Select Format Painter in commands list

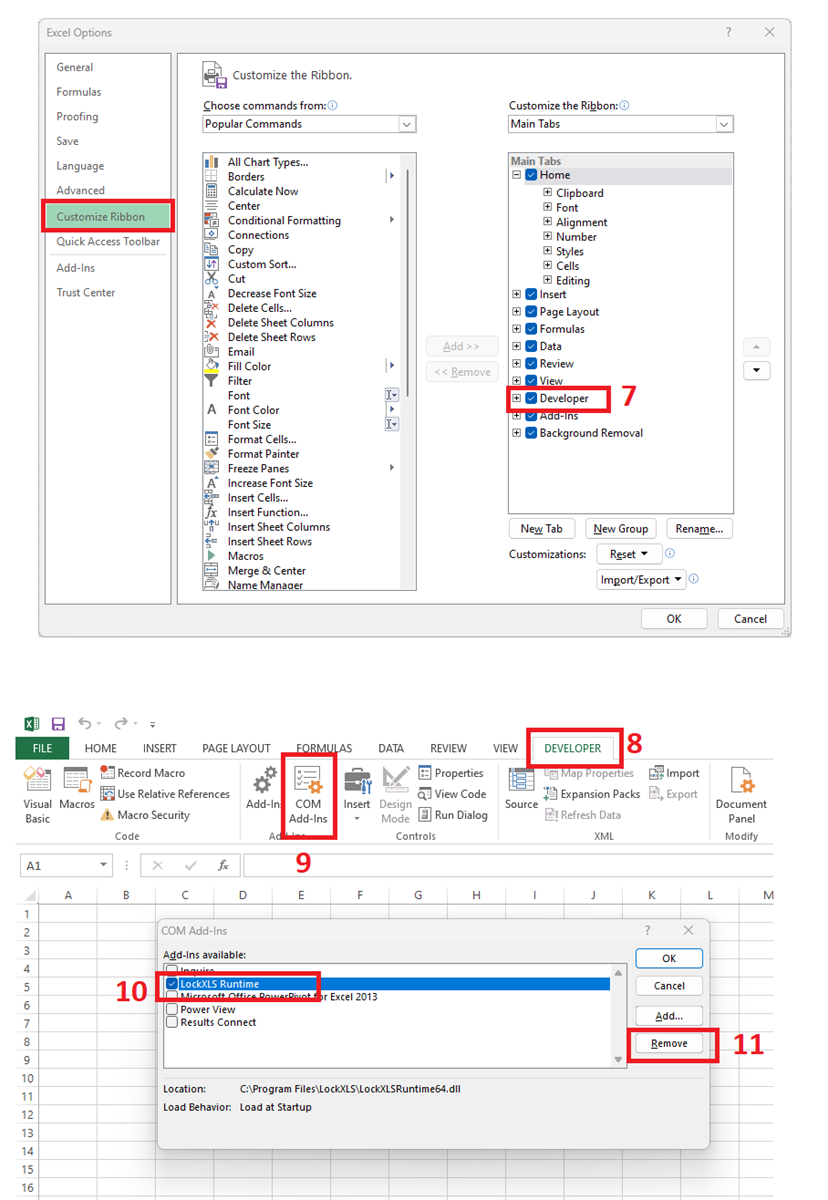(264, 454)
